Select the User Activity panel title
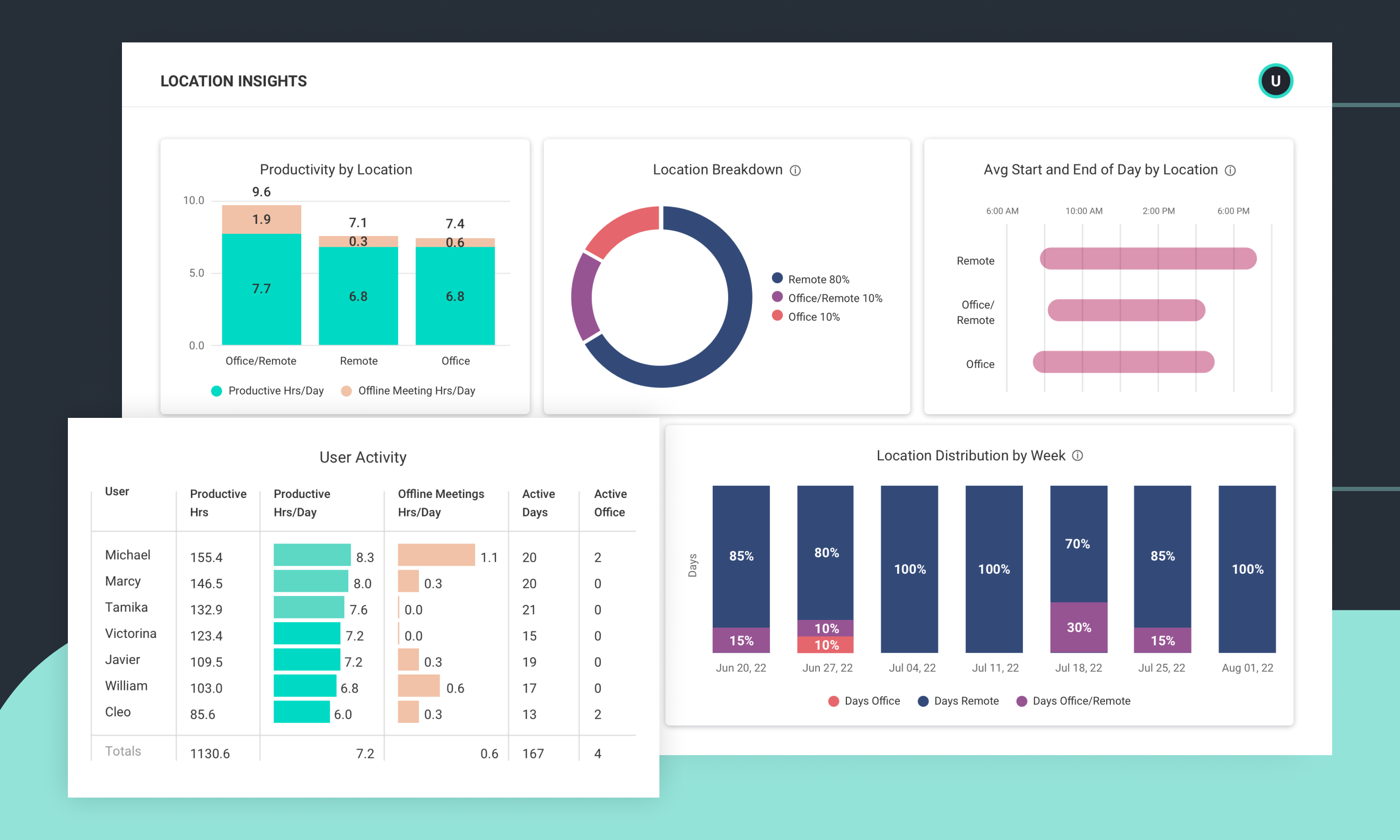This screenshot has width=1400, height=840. (x=363, y=457)
